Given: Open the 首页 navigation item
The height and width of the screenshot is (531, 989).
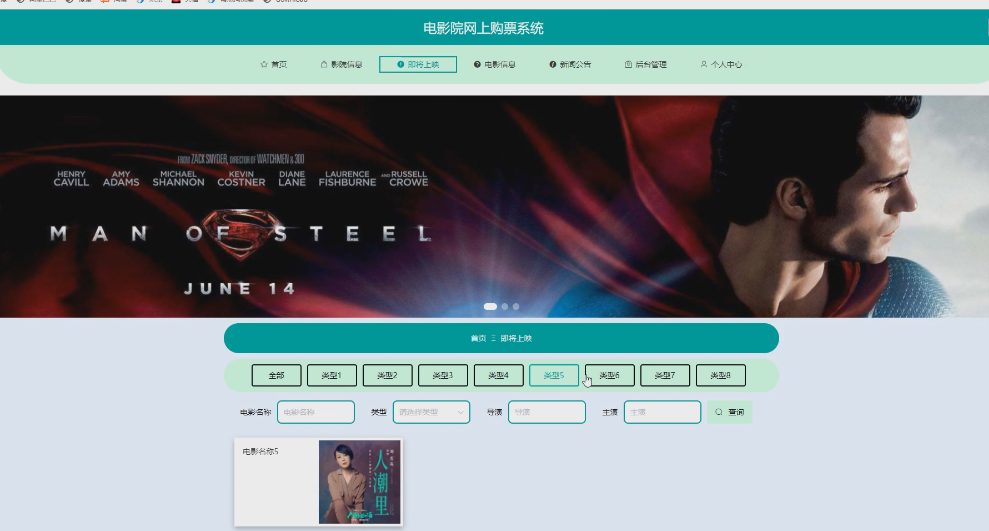Looking at the screenshot, I should [x=274, y=64].
